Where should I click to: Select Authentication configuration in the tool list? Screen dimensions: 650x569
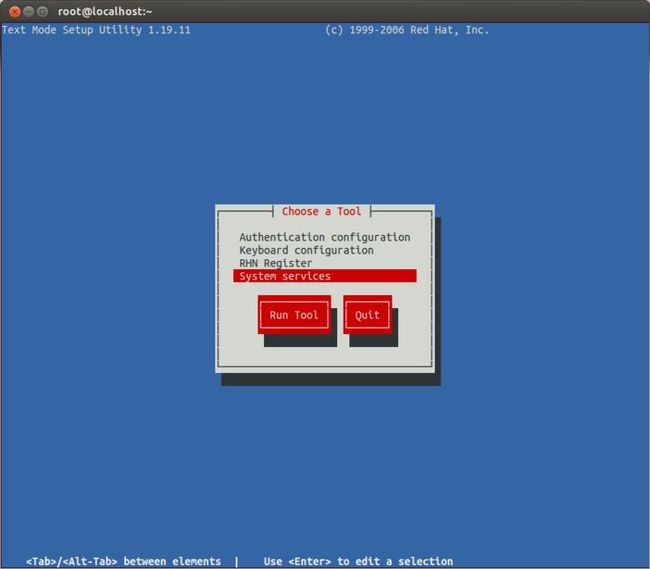click(325, 237)
